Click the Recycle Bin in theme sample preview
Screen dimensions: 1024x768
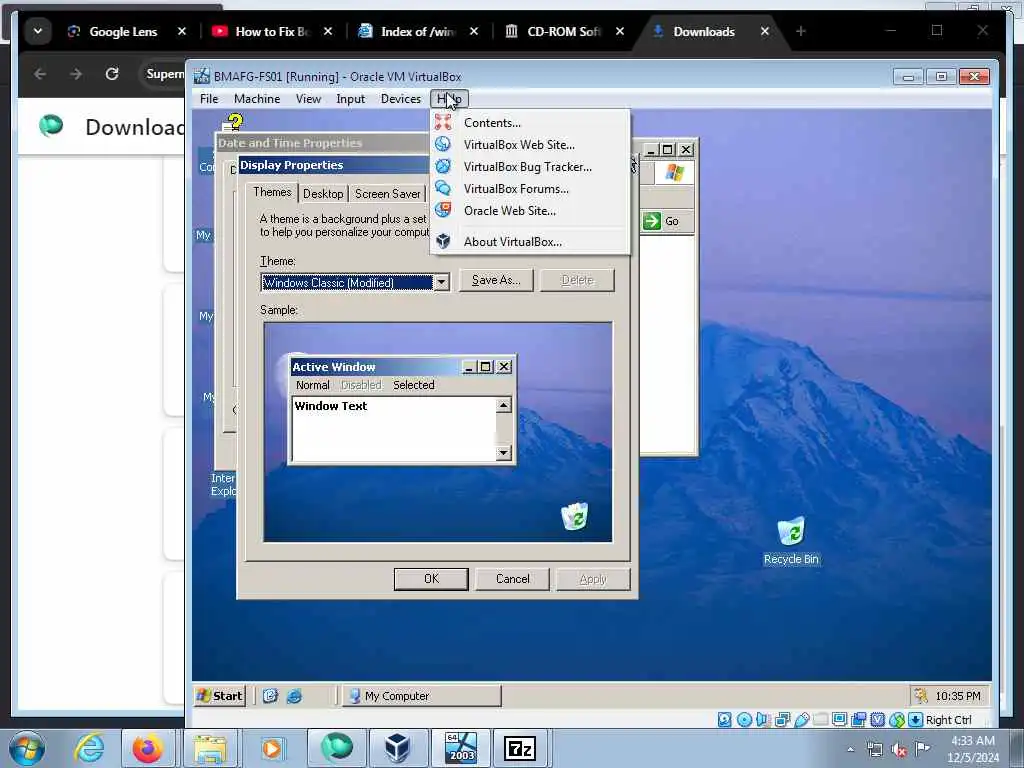[x=575, y=516]
